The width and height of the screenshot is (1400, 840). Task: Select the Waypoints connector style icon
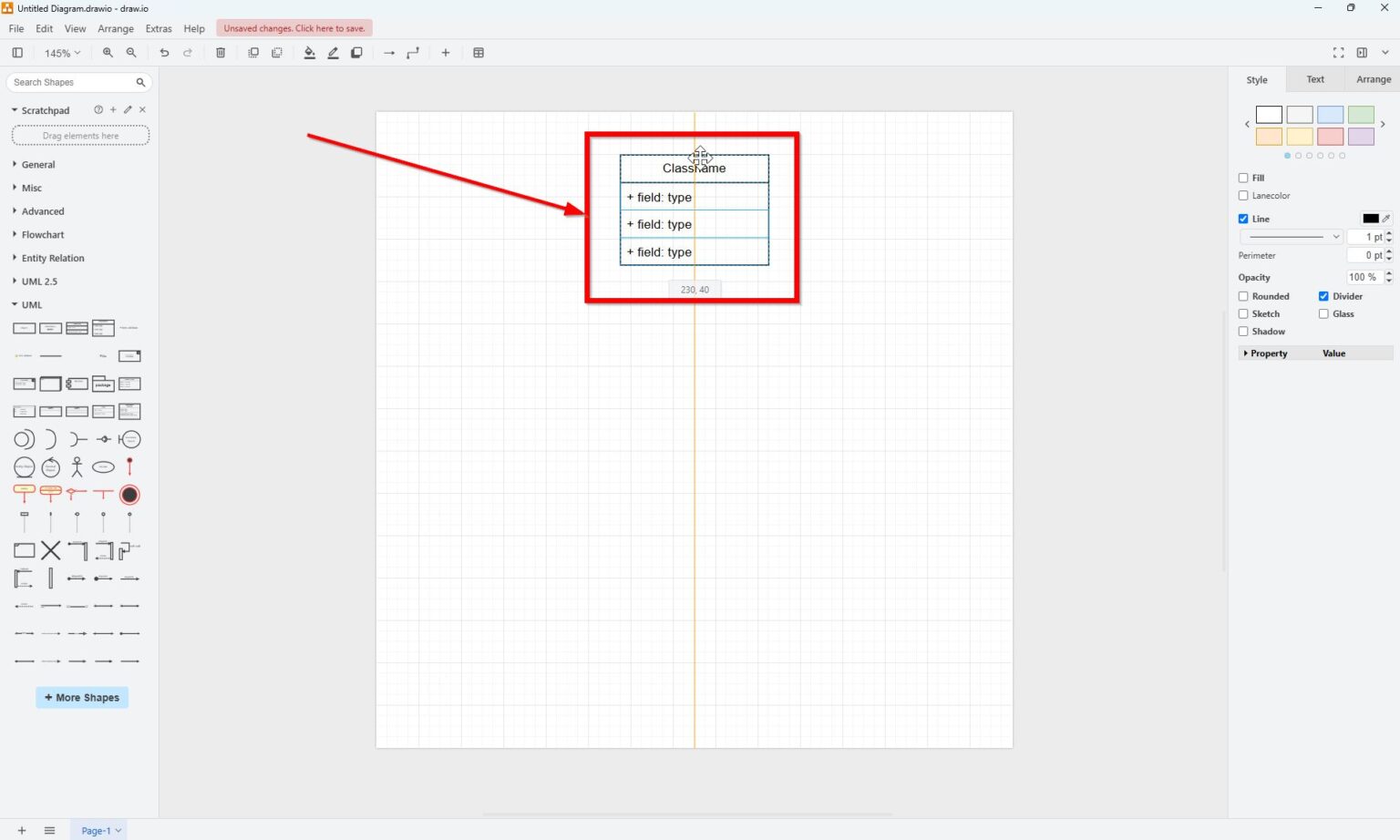click(413, 53)
